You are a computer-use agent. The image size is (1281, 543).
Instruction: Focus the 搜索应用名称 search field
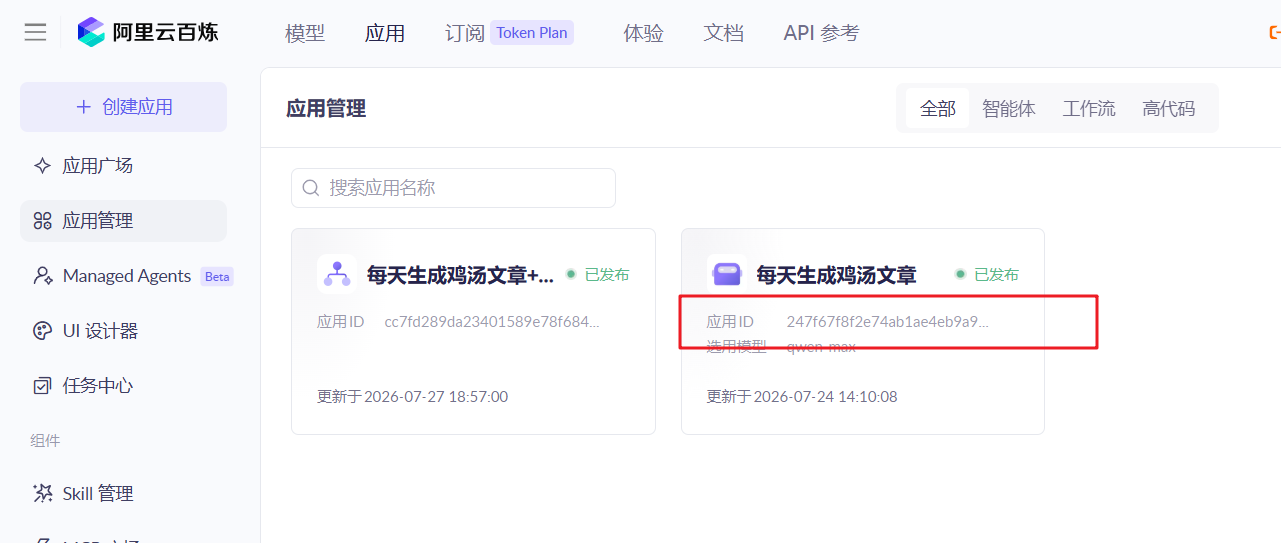[453, 188]
